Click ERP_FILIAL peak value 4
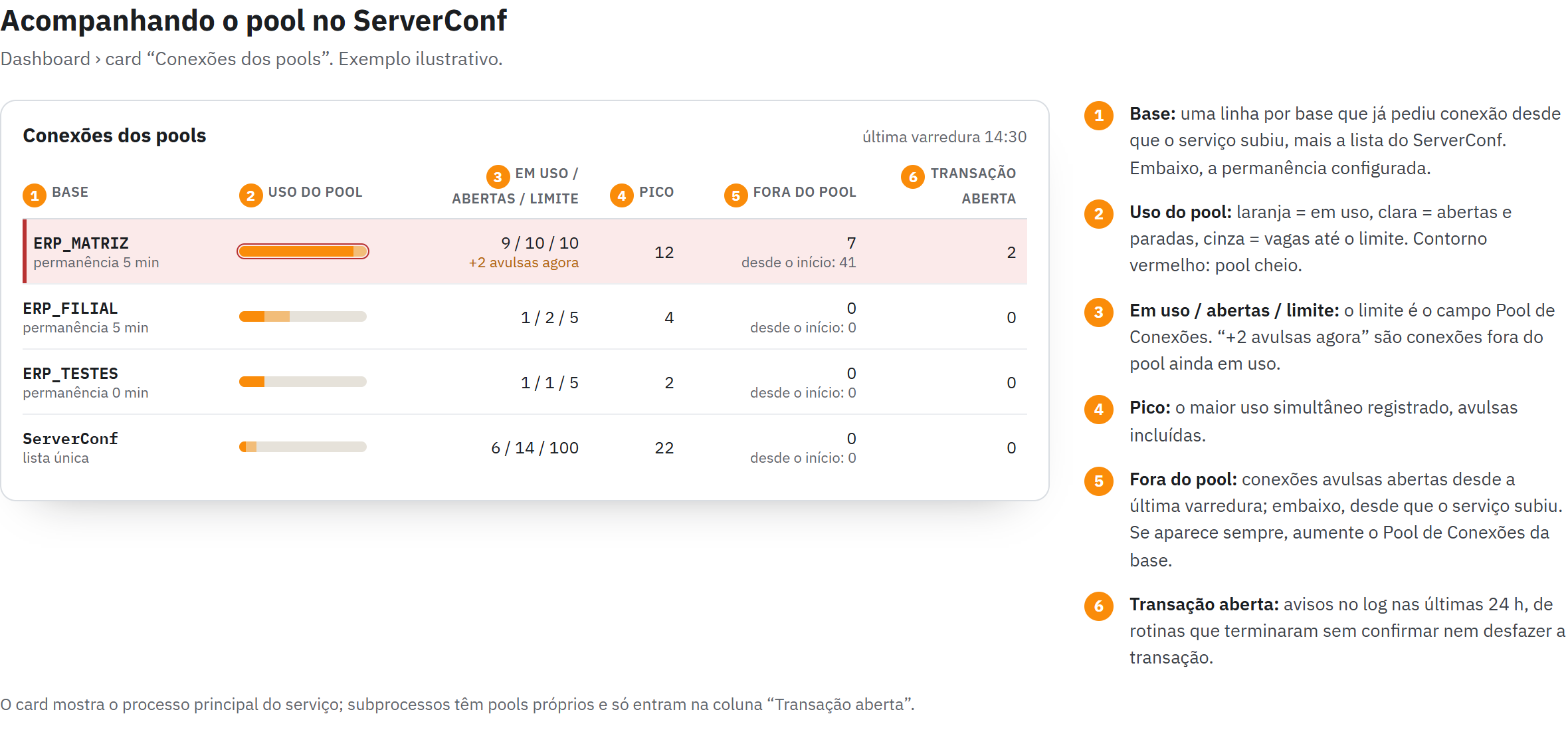This screenshot has width=1568, height=730. [x=669, y=318]
